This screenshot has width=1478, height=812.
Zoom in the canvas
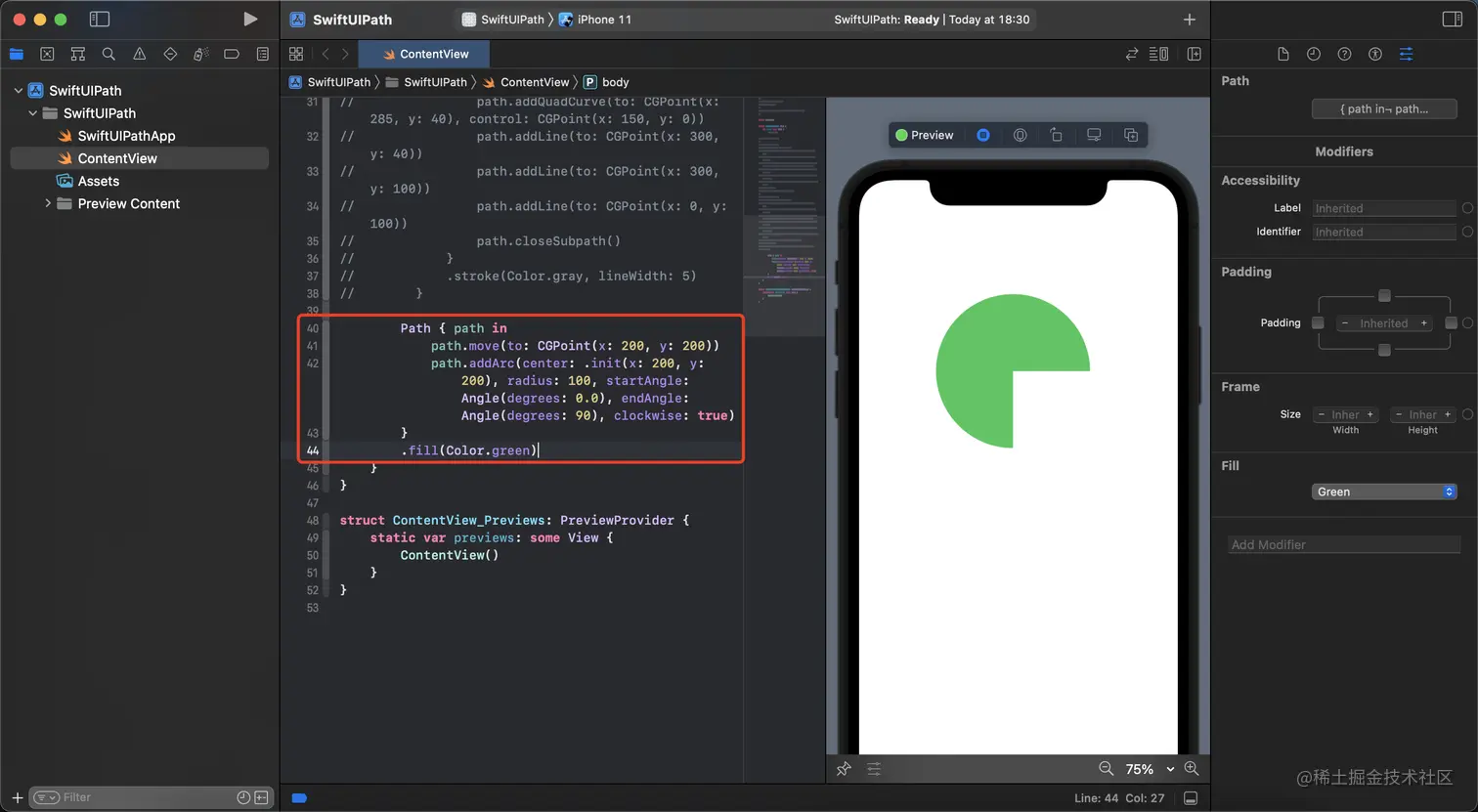(1192, 769)
